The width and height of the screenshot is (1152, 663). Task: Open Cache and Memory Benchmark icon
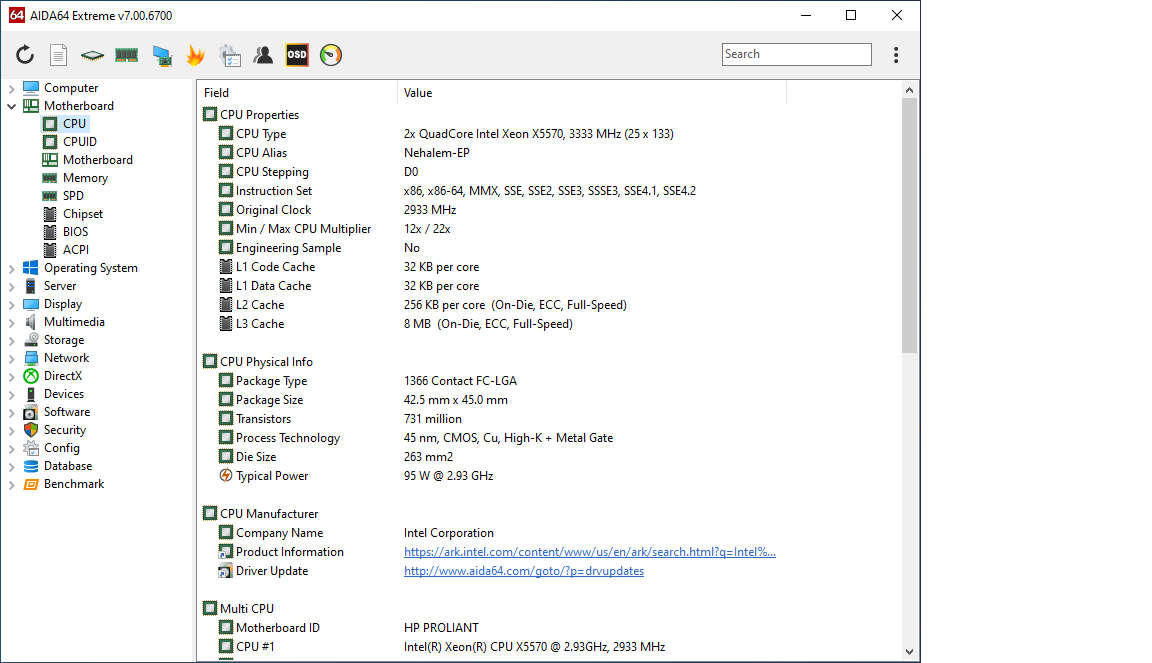(x=126, y=54)
